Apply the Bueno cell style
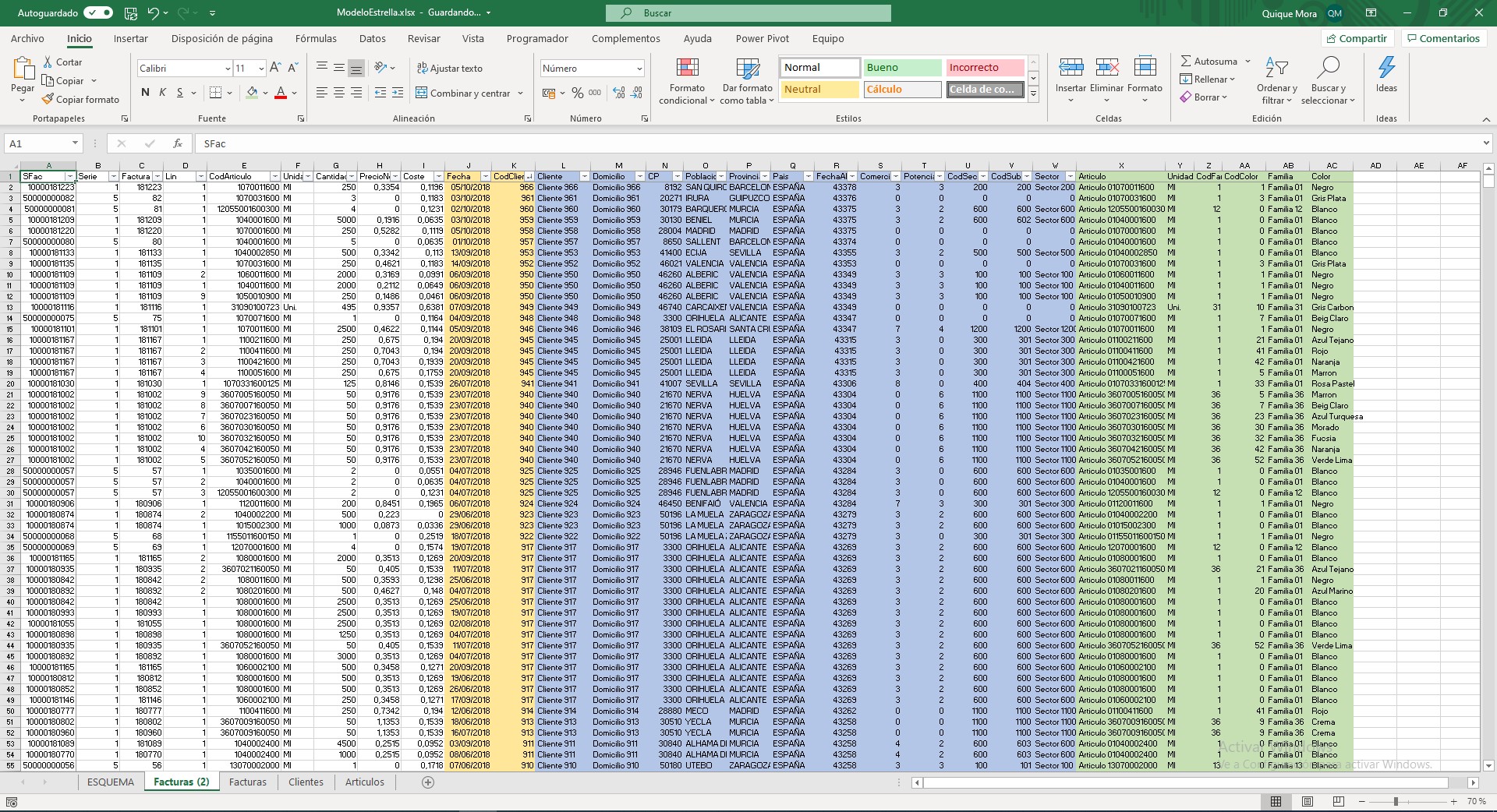The height and width of the screenshot is (812, 1497). pyautogui.click(x=901, y=68)
